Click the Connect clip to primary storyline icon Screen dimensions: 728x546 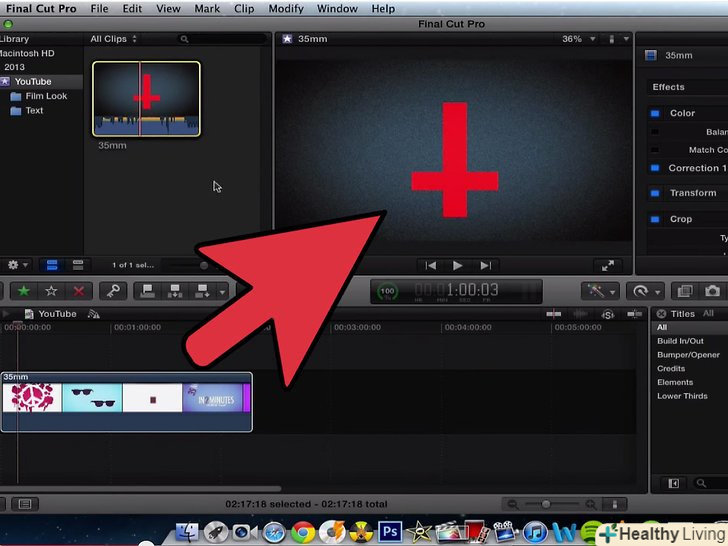coord(147,291)
